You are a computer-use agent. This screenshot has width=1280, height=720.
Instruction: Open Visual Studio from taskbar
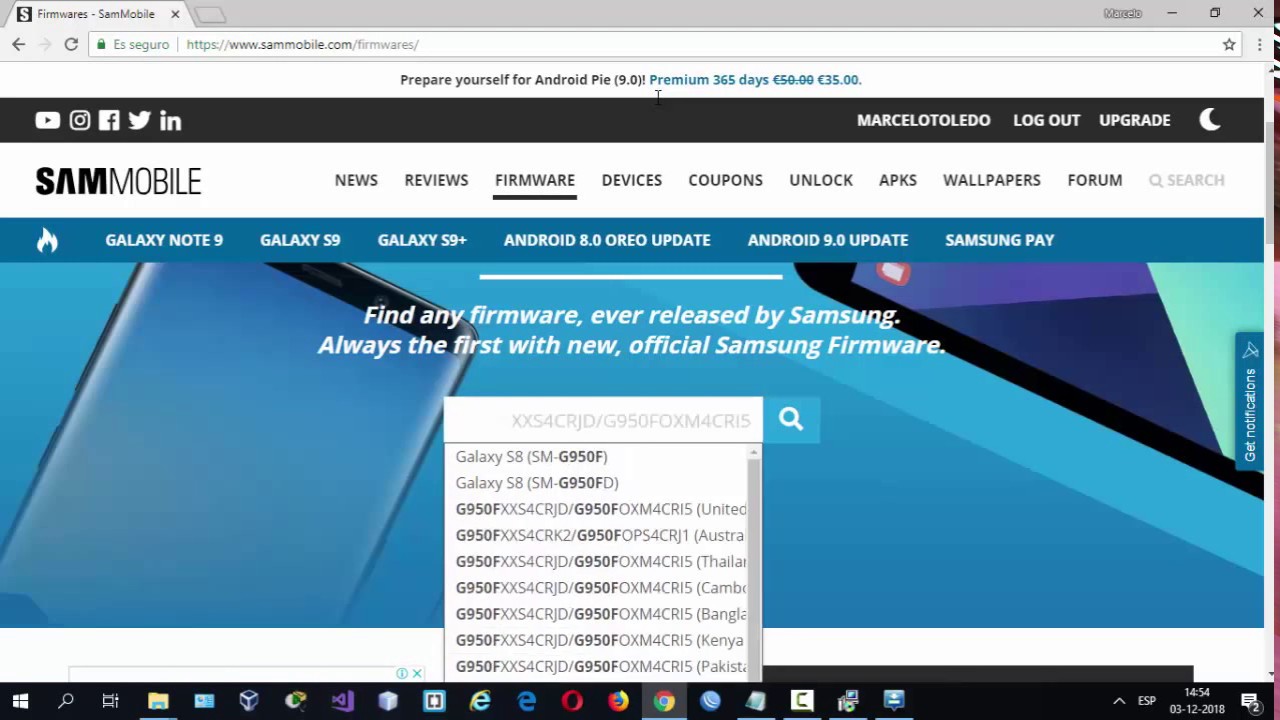[x=342, y=701]
